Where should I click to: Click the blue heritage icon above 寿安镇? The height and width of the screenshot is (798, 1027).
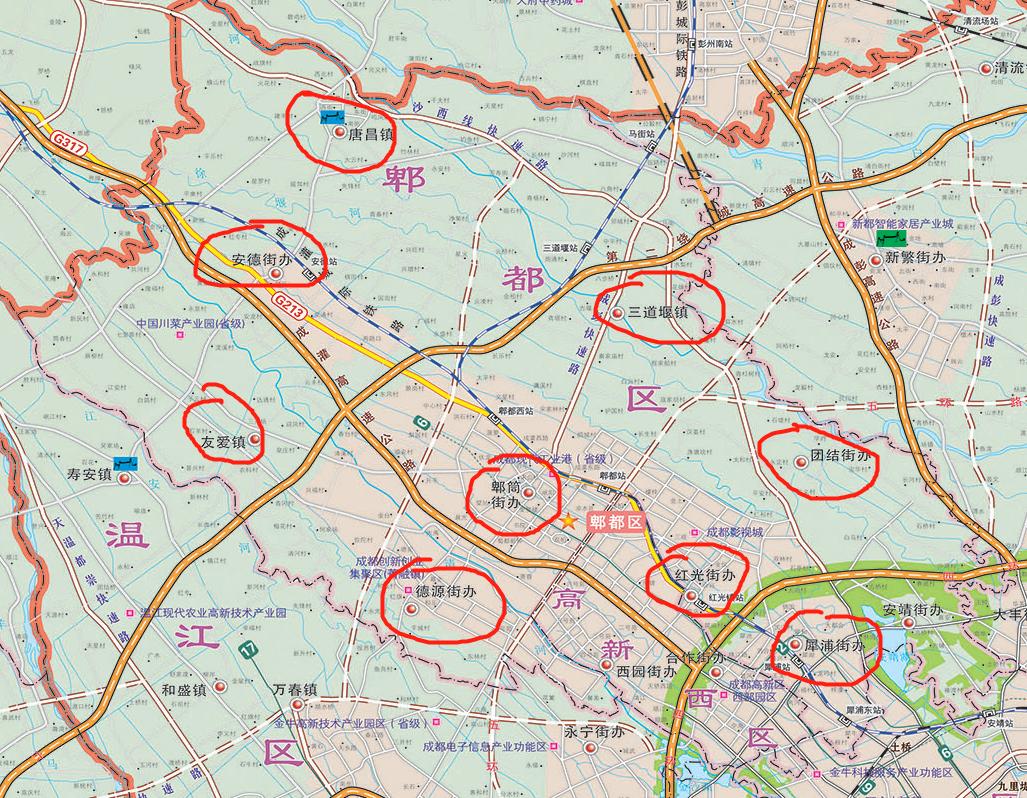(x=124, y=463)
